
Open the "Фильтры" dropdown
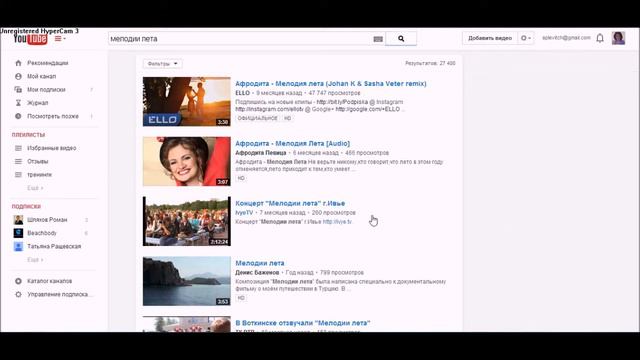point(162,64)
